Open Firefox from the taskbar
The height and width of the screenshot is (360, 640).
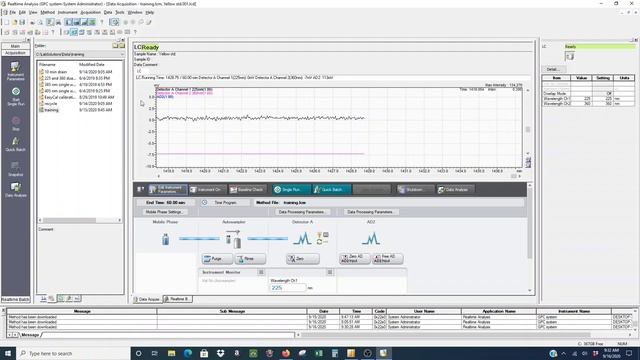click(x=286, y=353)
